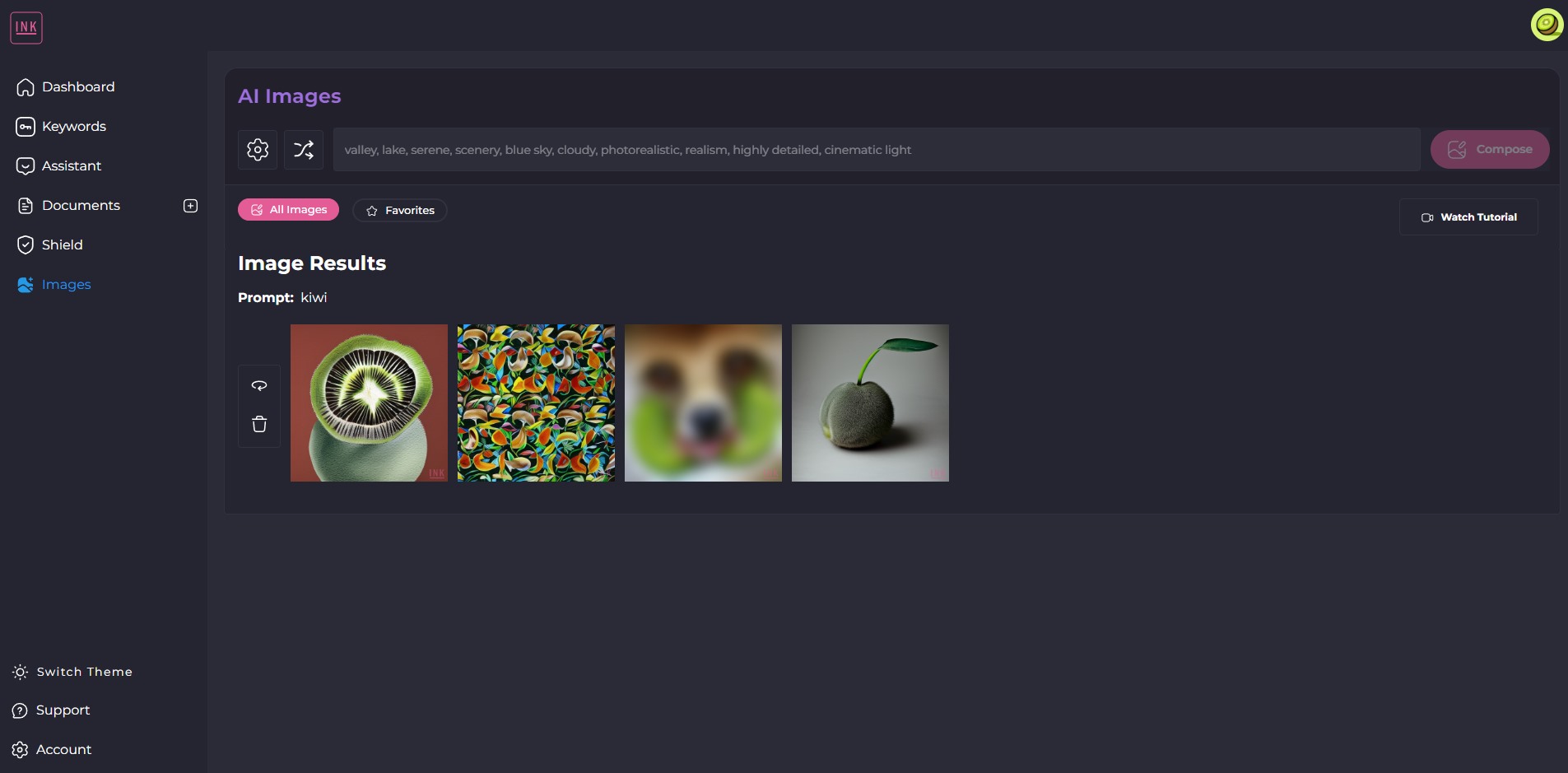
Task: Open the colorful pattern image thumbnail
Action: (x=536, y=403)
